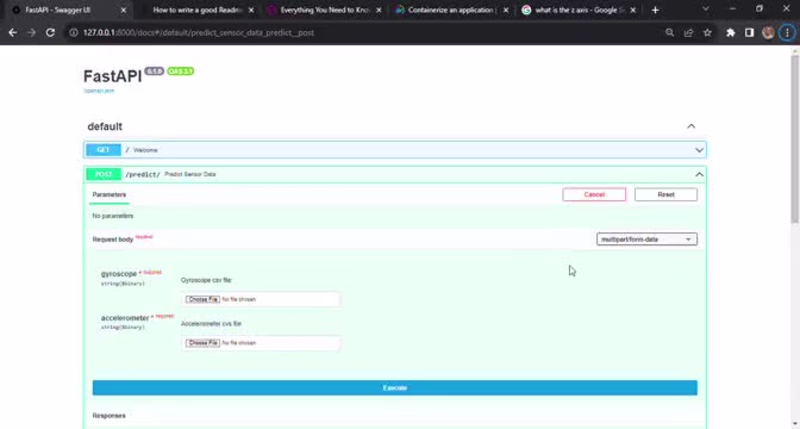Close the Containerize an application tab
Image resolution: width=800 pixels, height=429 pixels.
(x=506, y=10)
